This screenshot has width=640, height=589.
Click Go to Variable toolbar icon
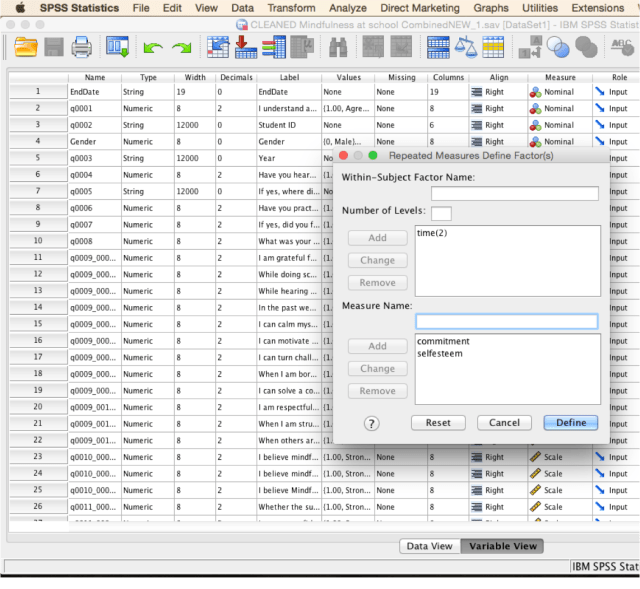(x=246, y=47)
